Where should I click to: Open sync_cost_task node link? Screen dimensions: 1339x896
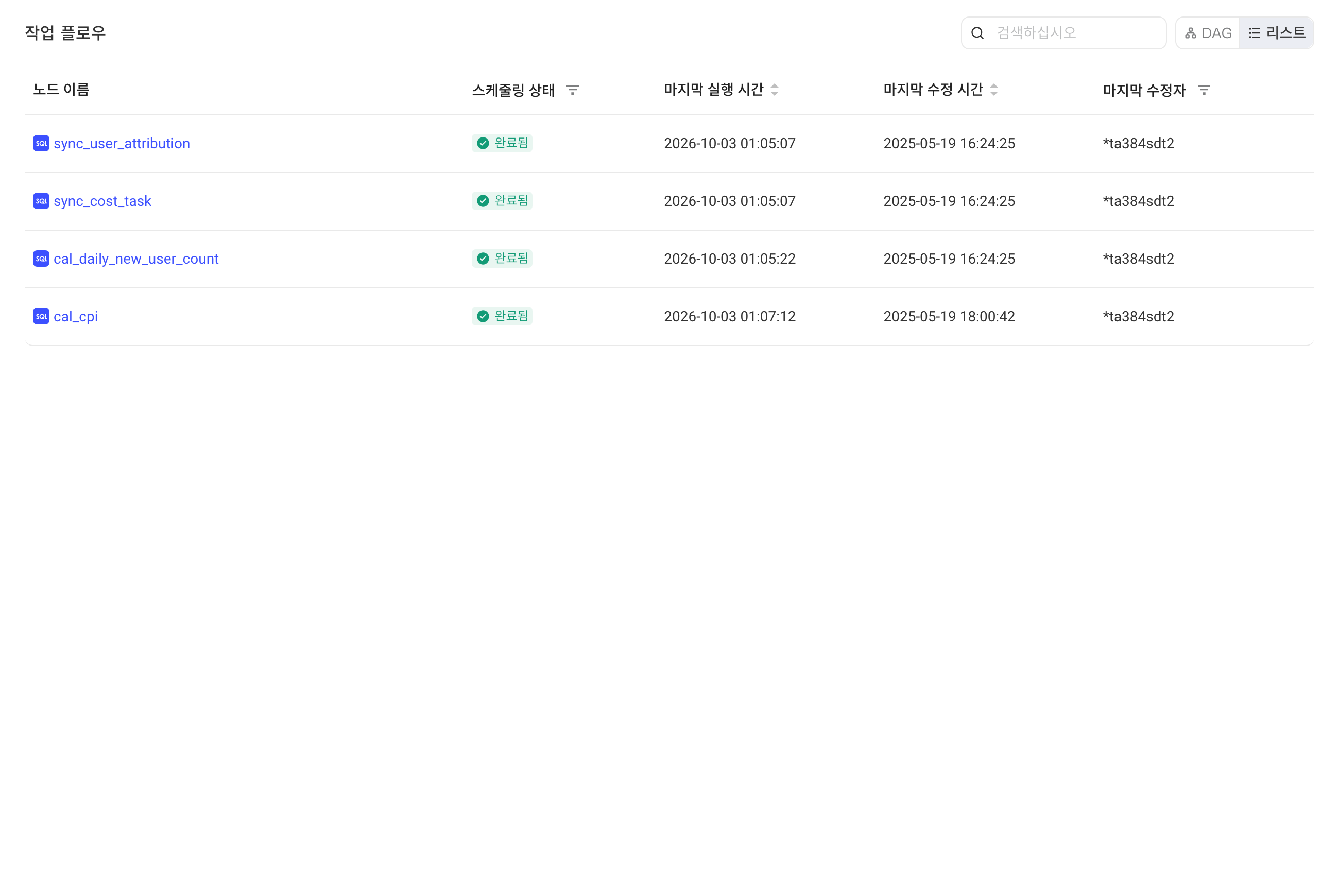pyautogui.click(x=102, y=201)
